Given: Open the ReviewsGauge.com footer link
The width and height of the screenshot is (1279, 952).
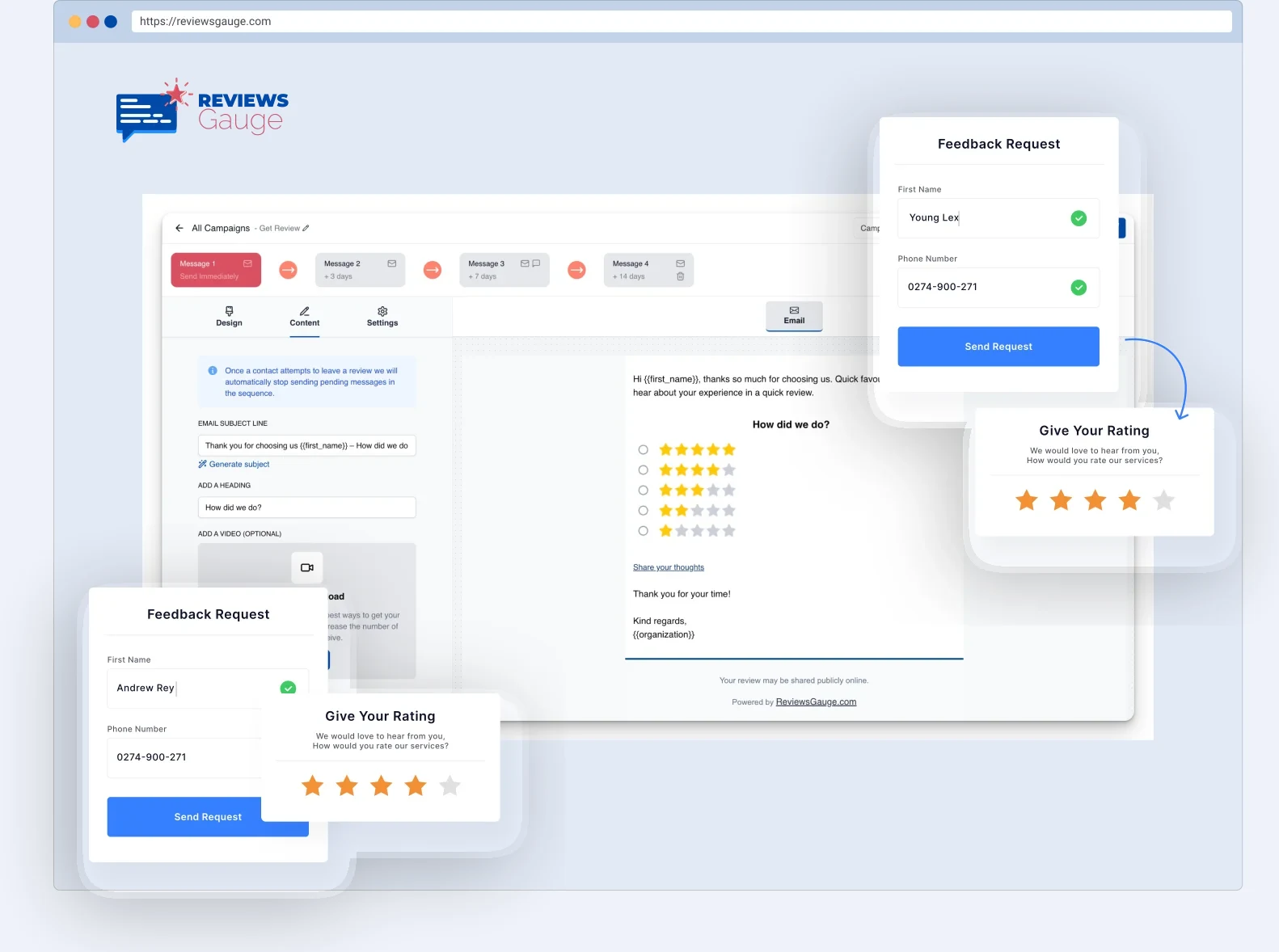Looking at the screenshot, I should coord(816,702).
